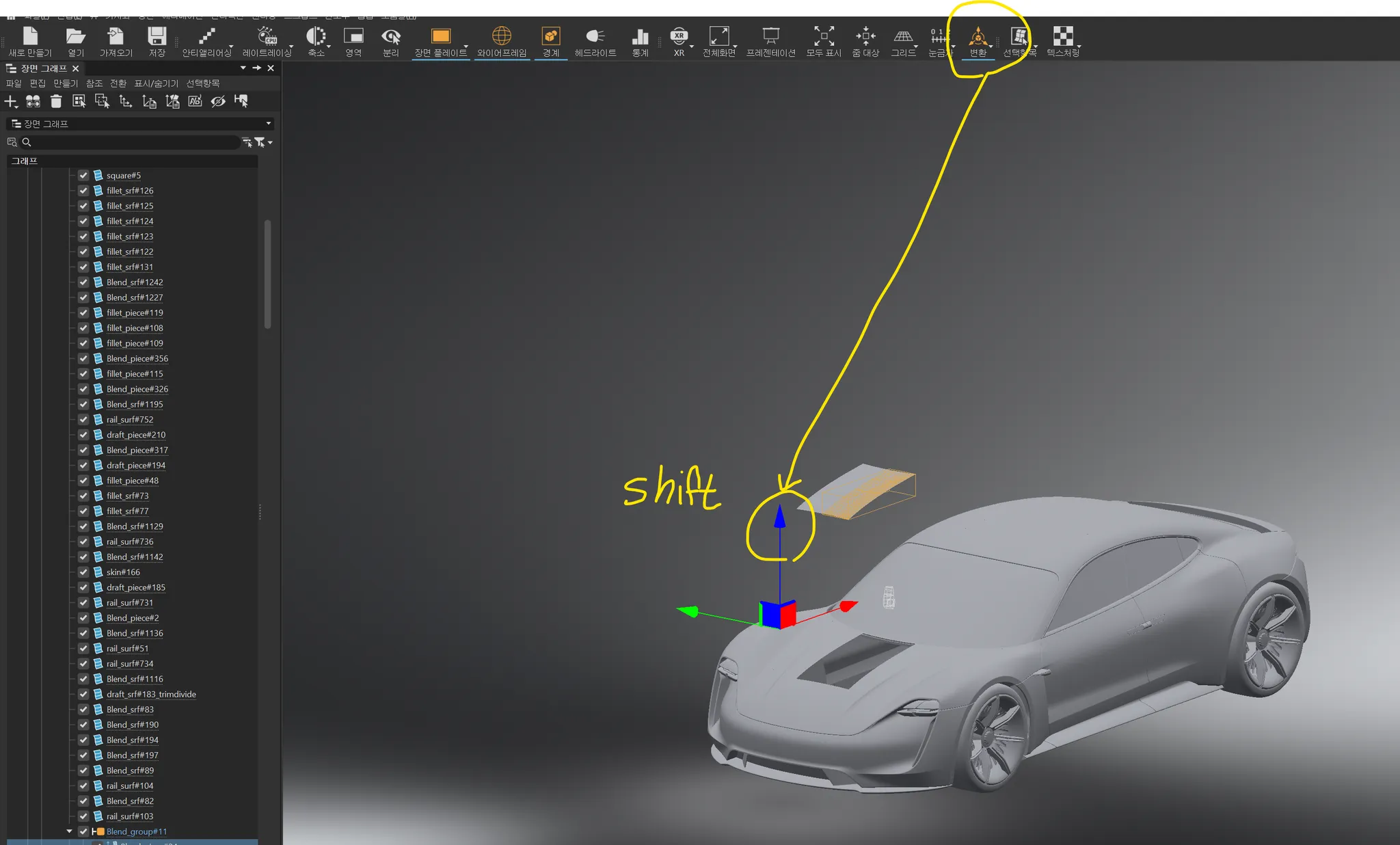The width and height of the screenshot is (1400, 845).
Task: Collapse the Blend_group#11 tree node
Action: pos(69,831)
